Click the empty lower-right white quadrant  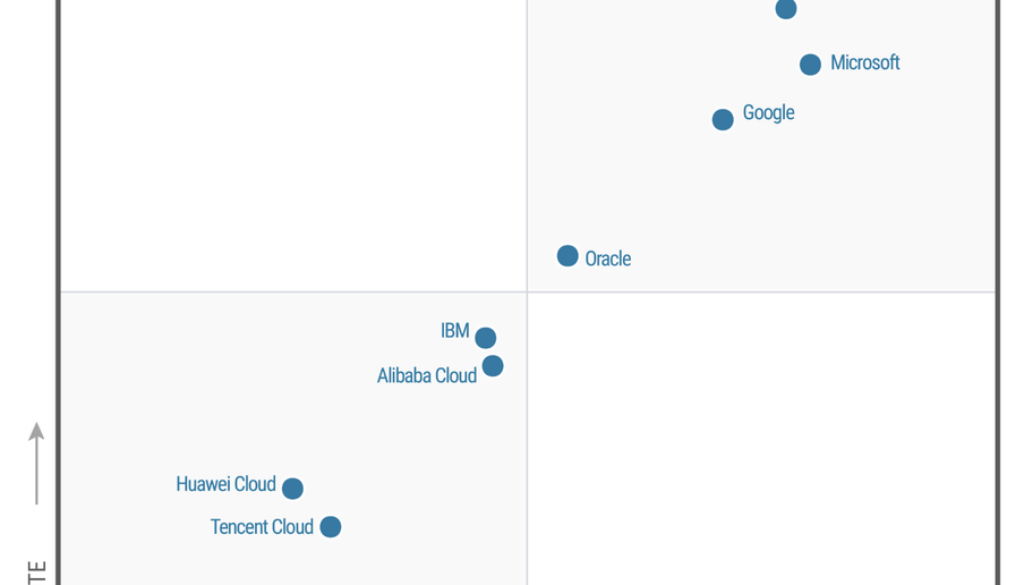760,440
